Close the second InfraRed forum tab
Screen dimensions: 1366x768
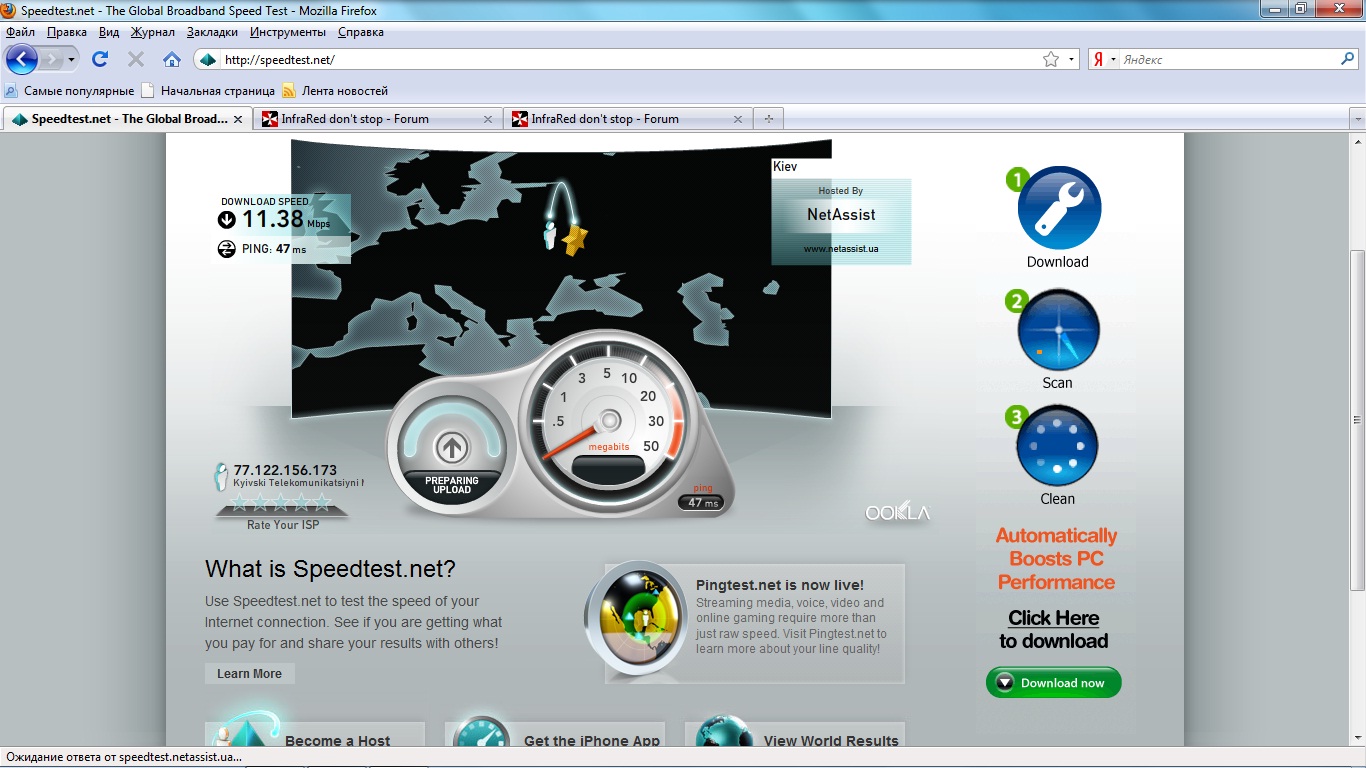[738, 119]
